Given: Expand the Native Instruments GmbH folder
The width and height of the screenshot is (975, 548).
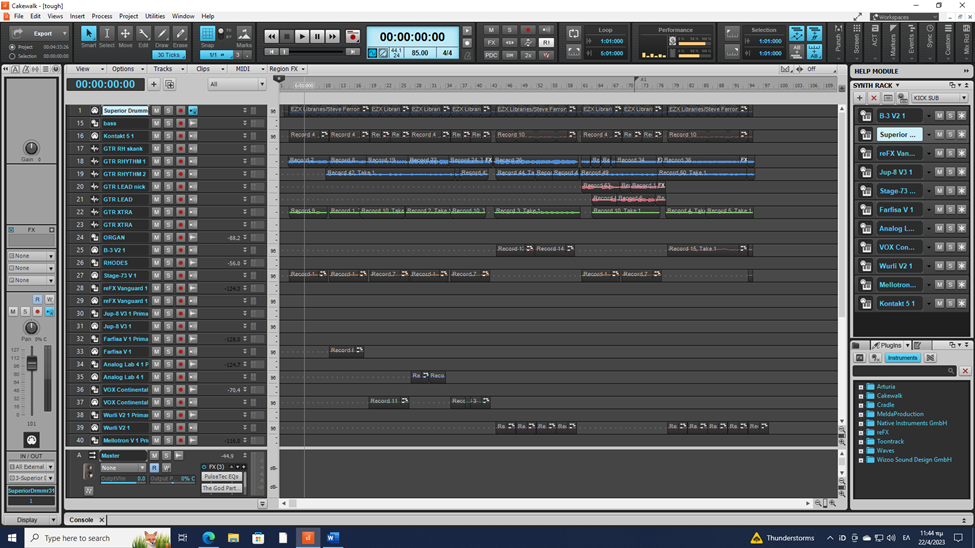Looking at the screenshot, I should click(x=861, y=424).
